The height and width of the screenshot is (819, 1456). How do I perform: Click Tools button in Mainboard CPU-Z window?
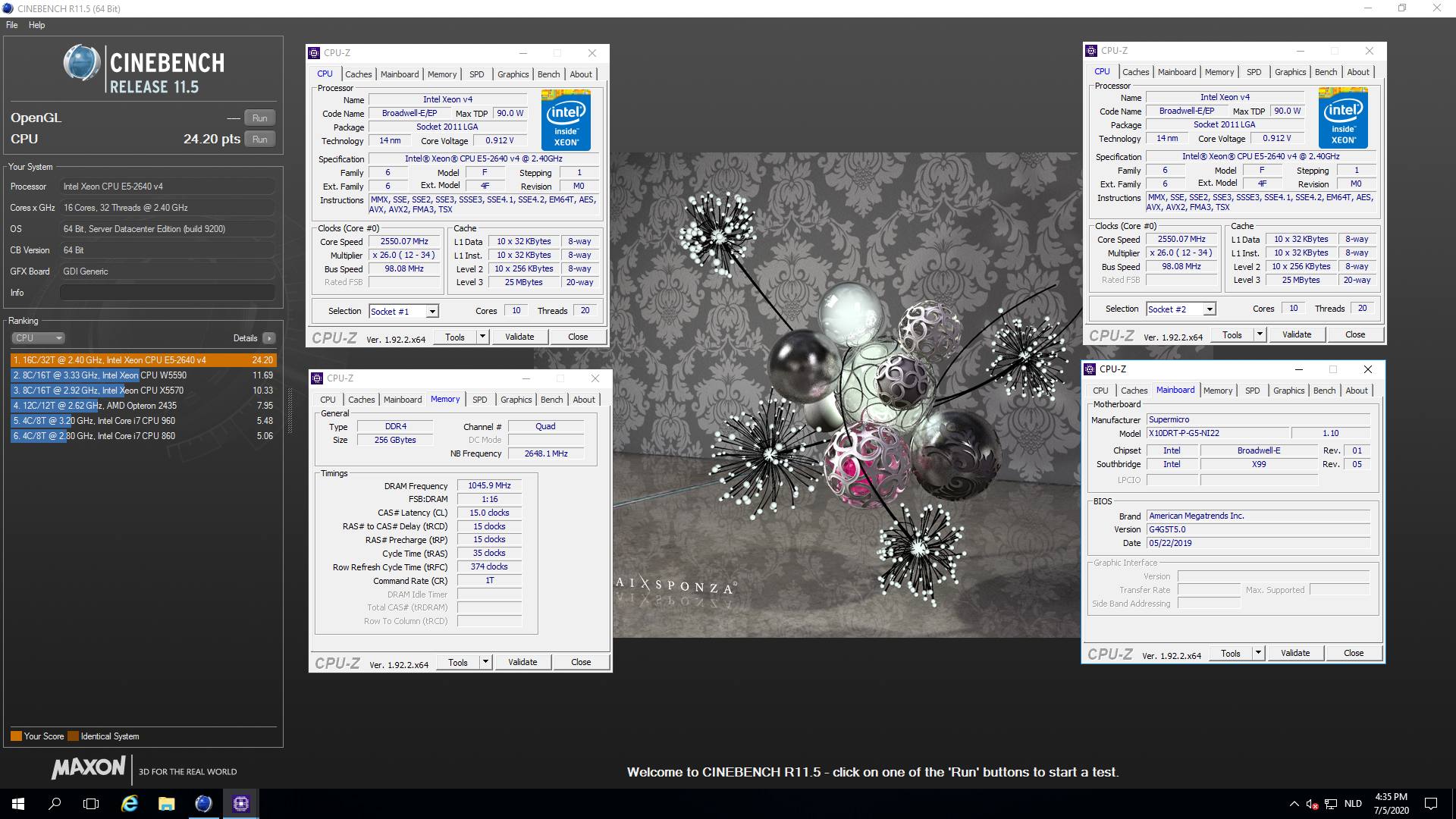[x=1231, y=654]
